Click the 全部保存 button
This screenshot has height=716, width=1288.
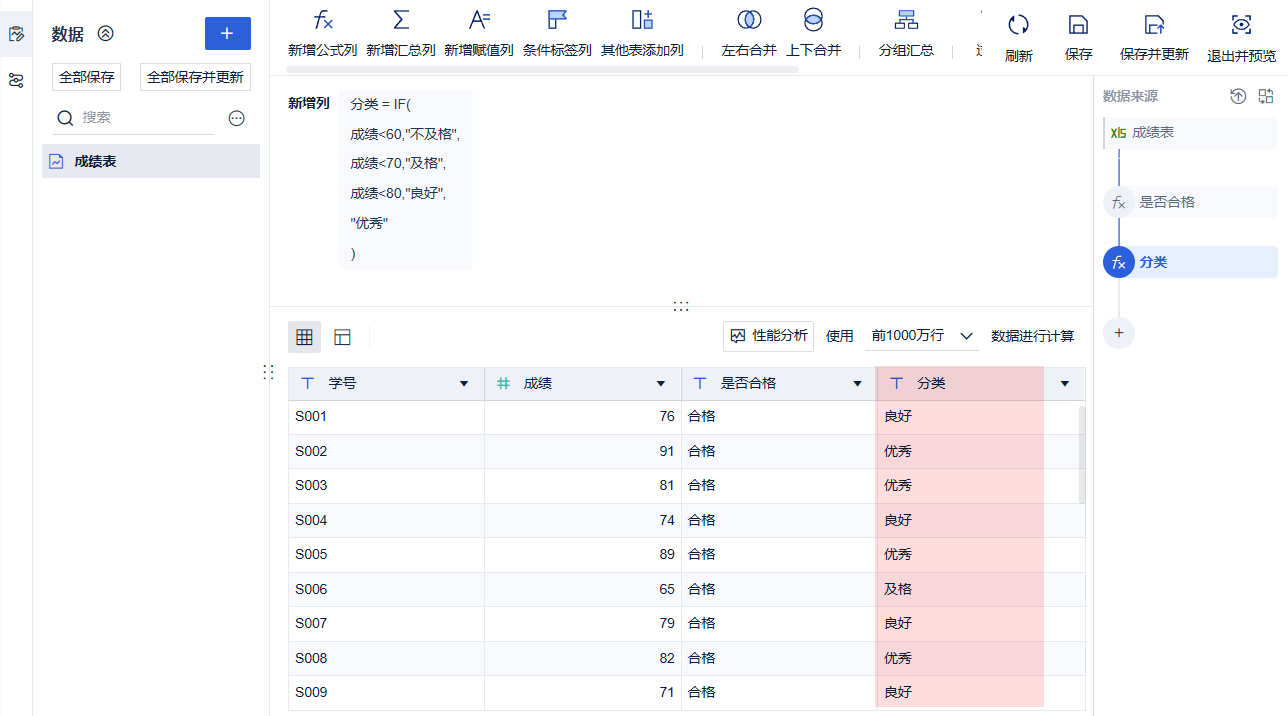[x=85, y=77]
